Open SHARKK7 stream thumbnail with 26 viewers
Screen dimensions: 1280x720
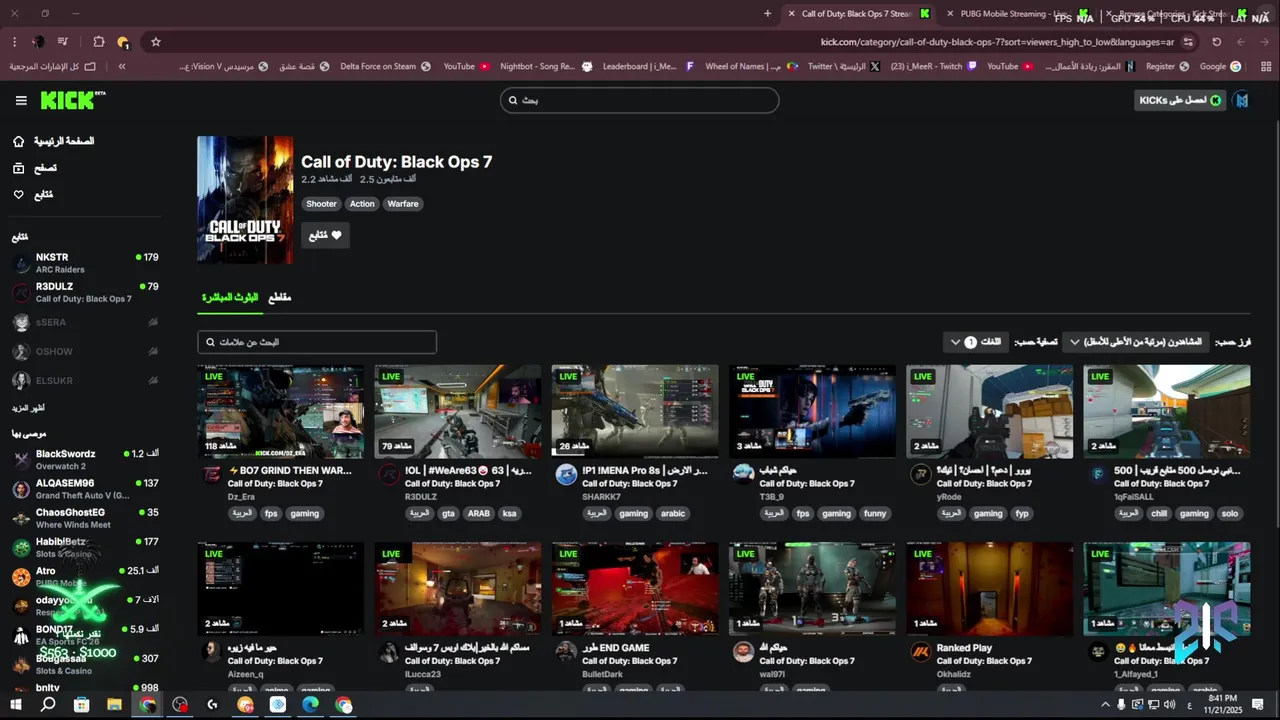coord(635,411)
